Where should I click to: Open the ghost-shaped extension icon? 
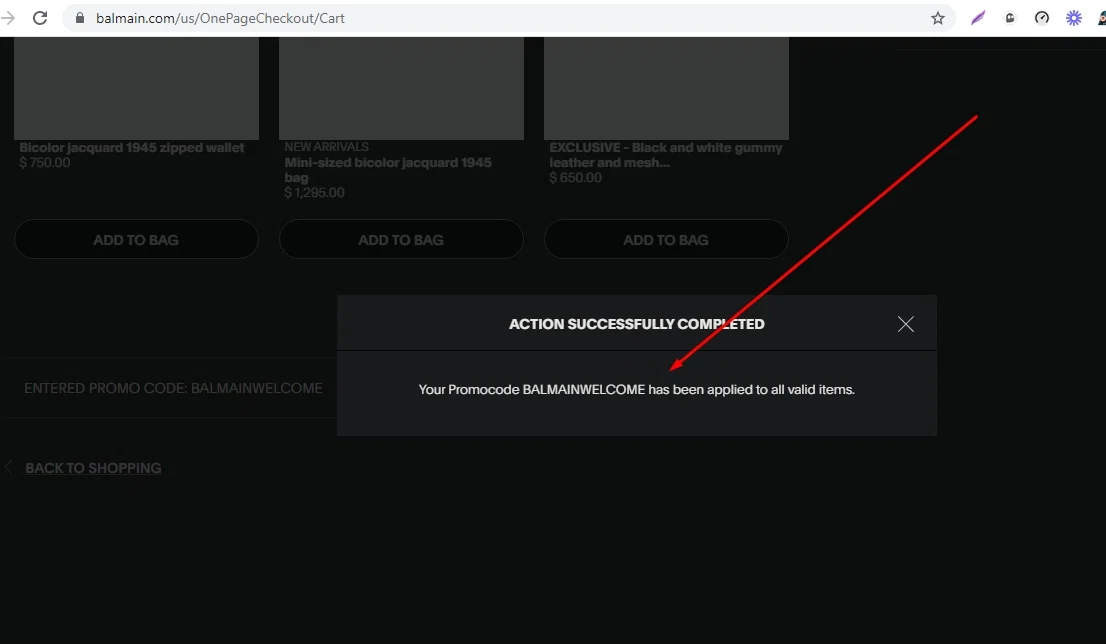pos(1010,18)
